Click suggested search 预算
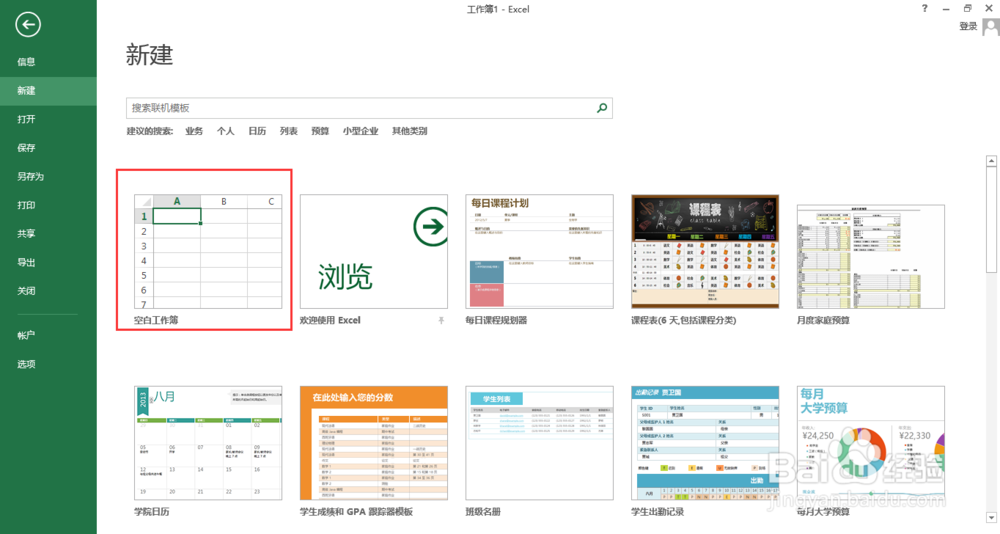The width and height of the screenshot is (1000, 534). 320,131
